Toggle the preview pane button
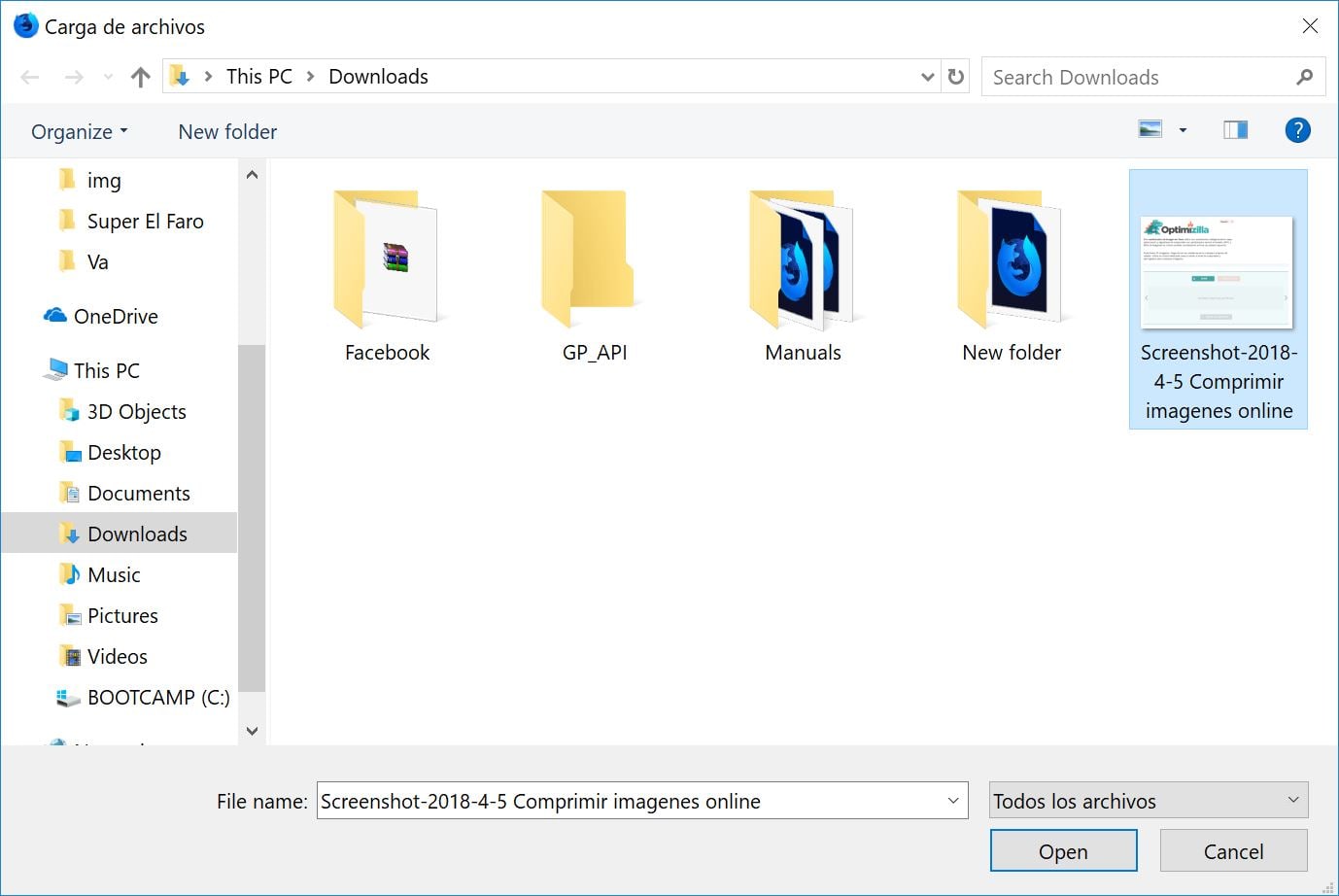This screenshot has height=896, width=1339. [x=1235, y=130]
